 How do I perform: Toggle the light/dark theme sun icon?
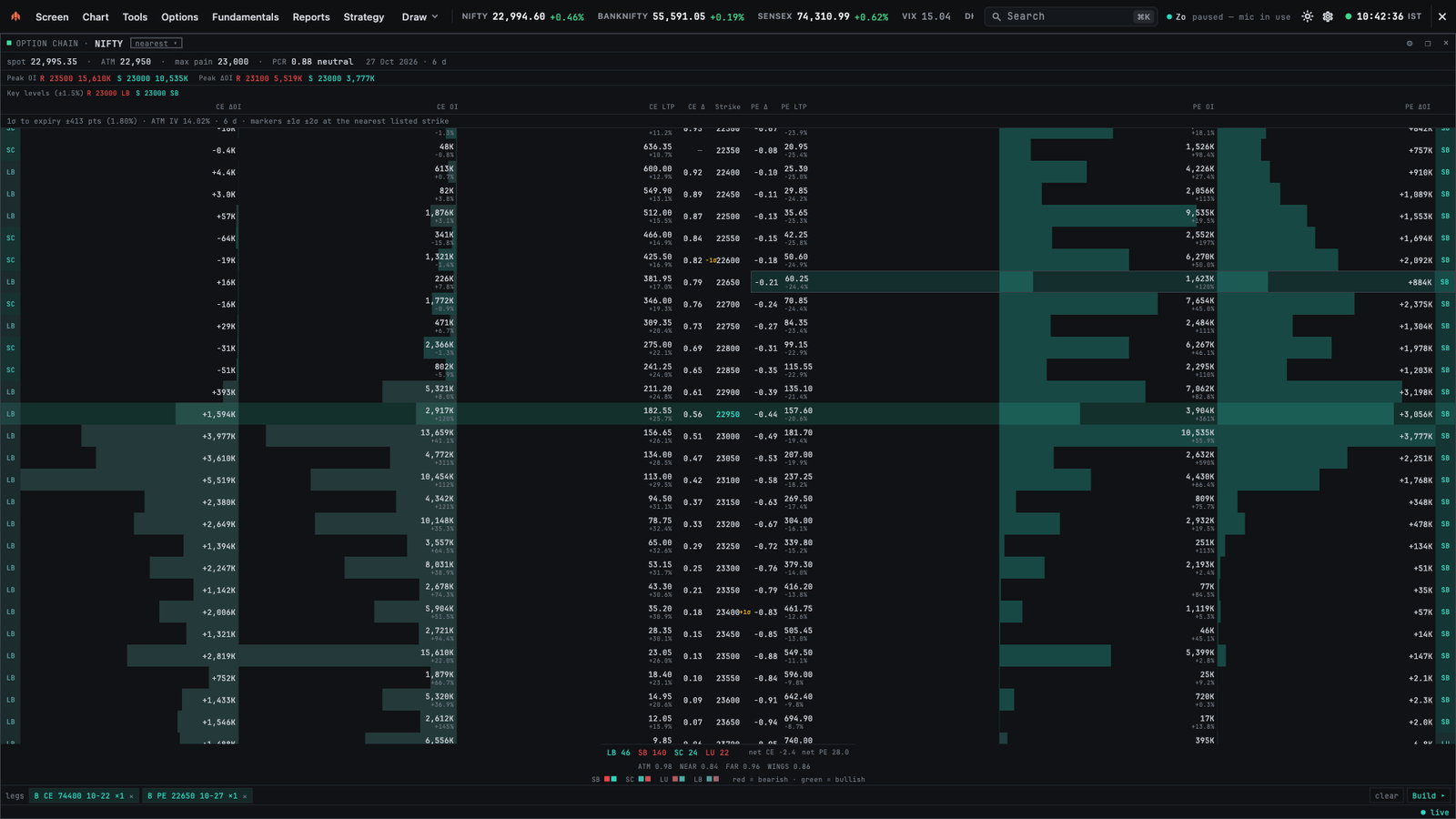pos(1308,16)
